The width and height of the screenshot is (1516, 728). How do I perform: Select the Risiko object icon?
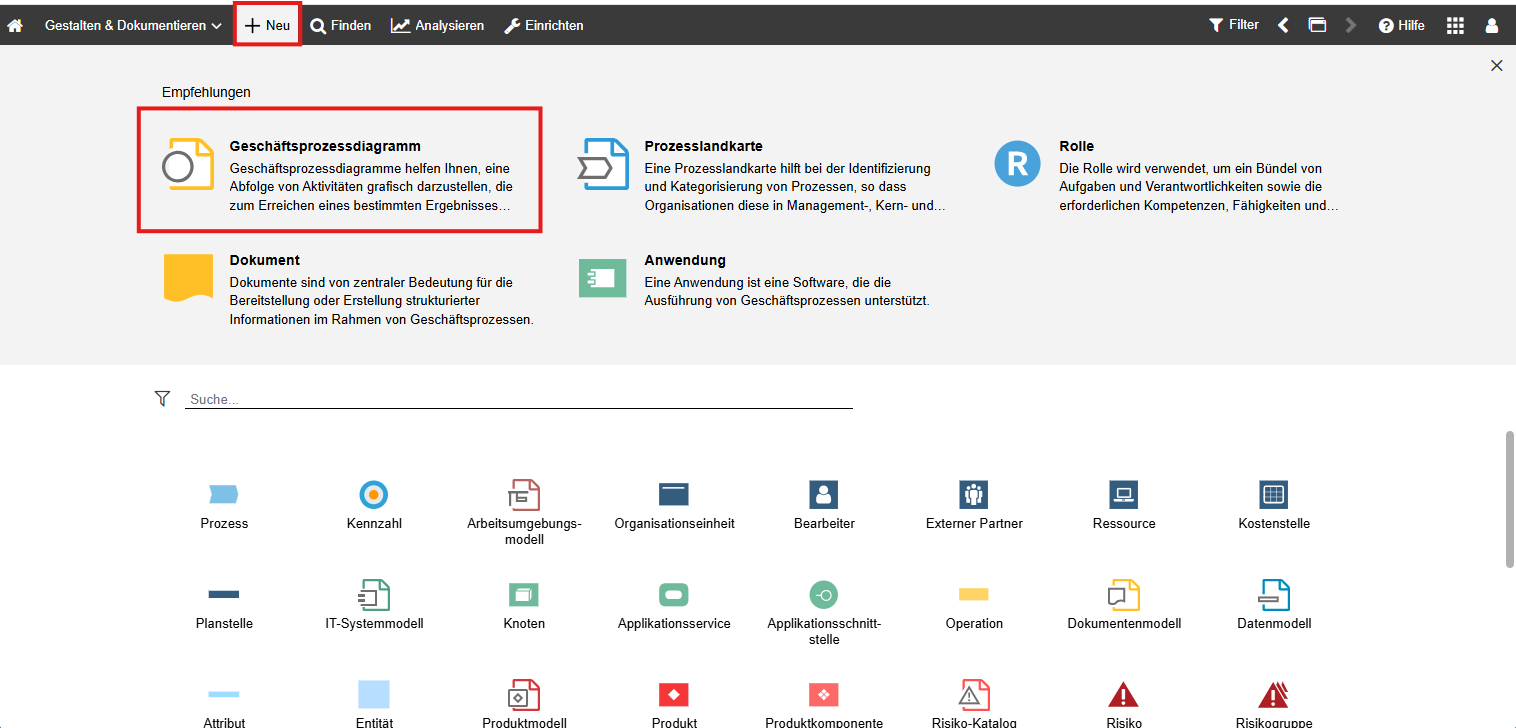tap(1123, 694)
